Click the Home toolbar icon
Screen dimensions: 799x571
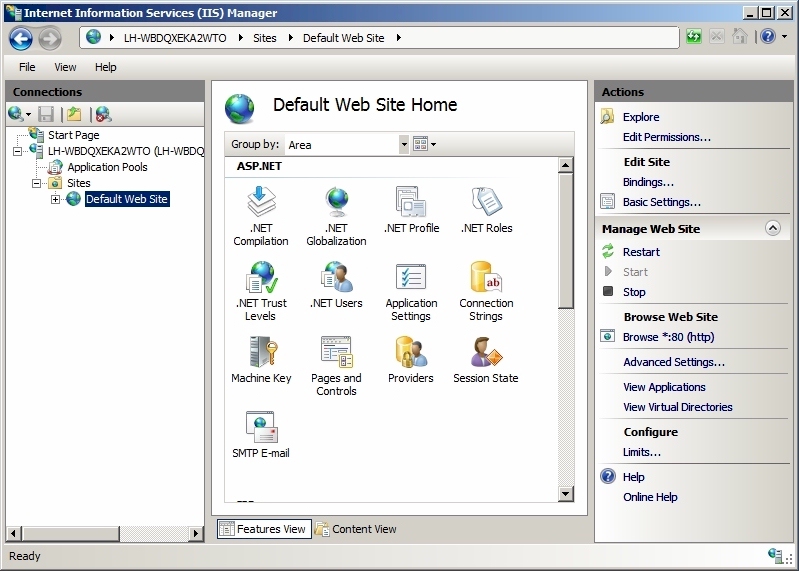[739, 37]
